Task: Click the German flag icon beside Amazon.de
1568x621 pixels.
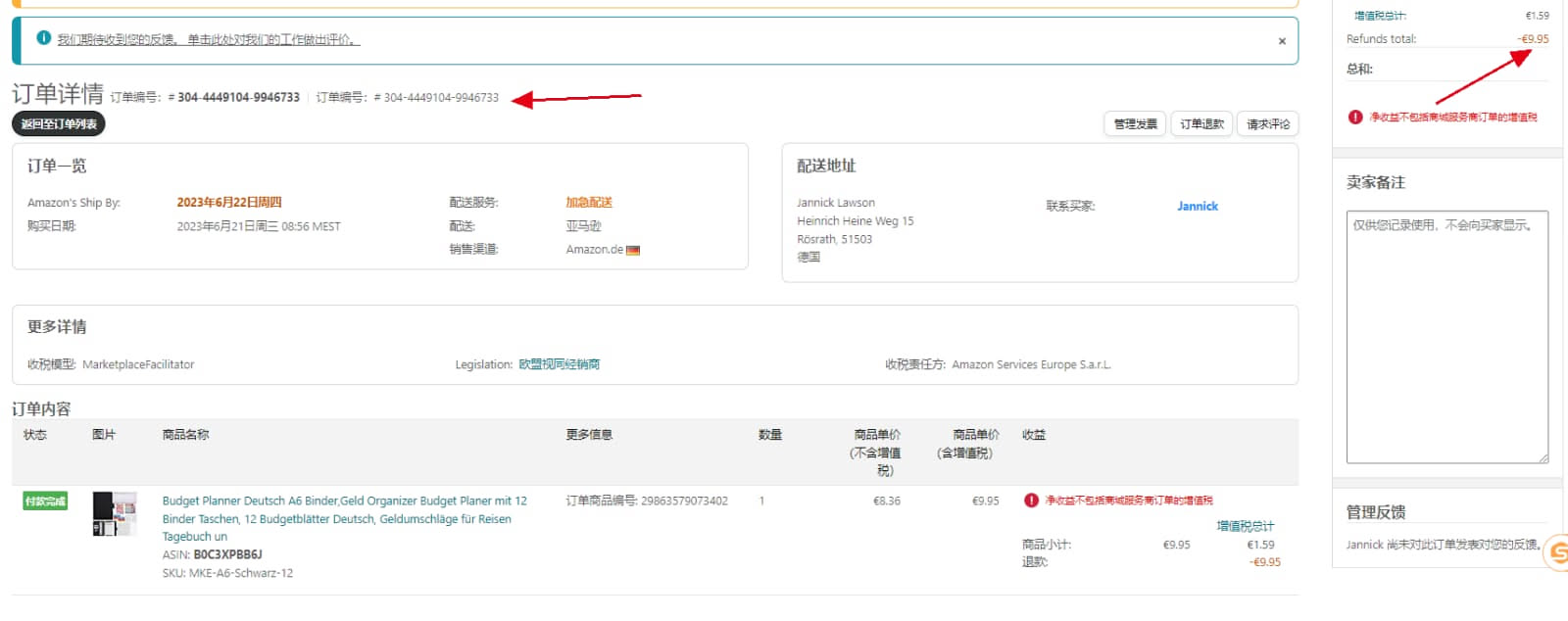Action: (x=633, y=250)
